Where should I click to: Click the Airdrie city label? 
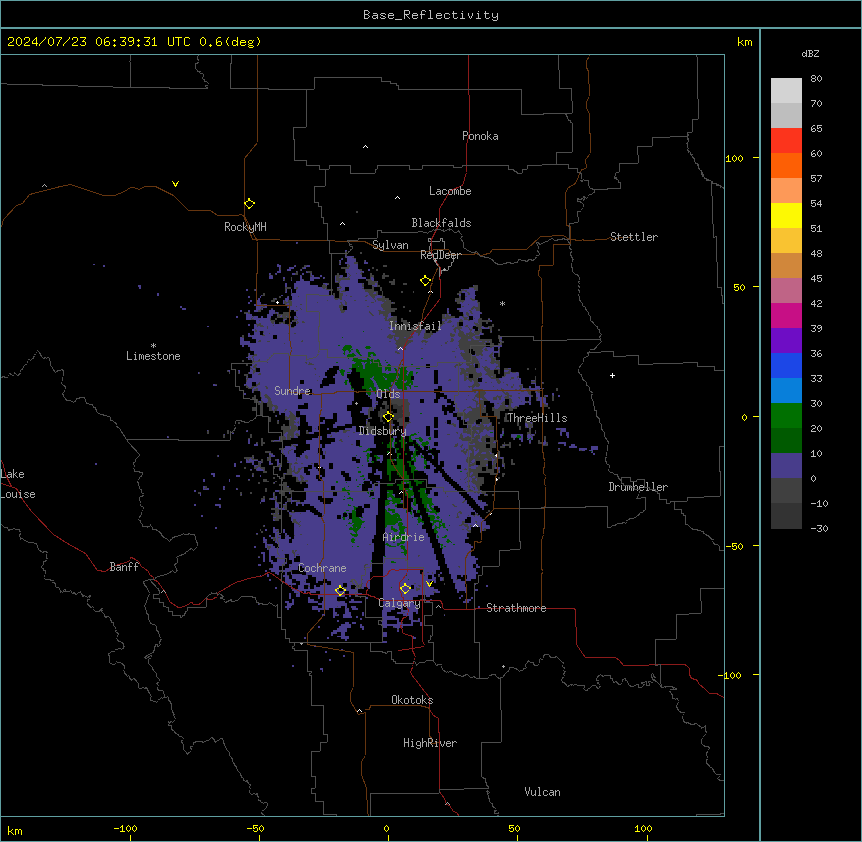click(x=404, y=537)
